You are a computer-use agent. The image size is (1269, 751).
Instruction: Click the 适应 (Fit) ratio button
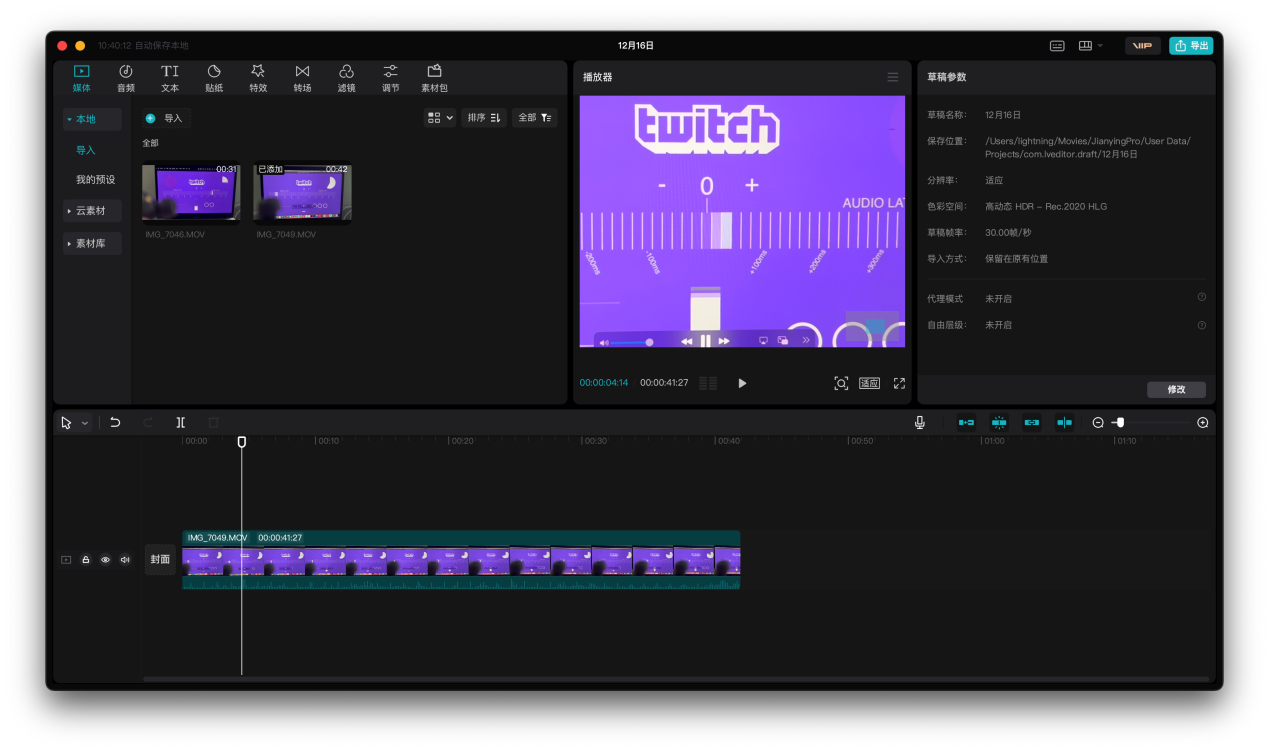[870, 383]
